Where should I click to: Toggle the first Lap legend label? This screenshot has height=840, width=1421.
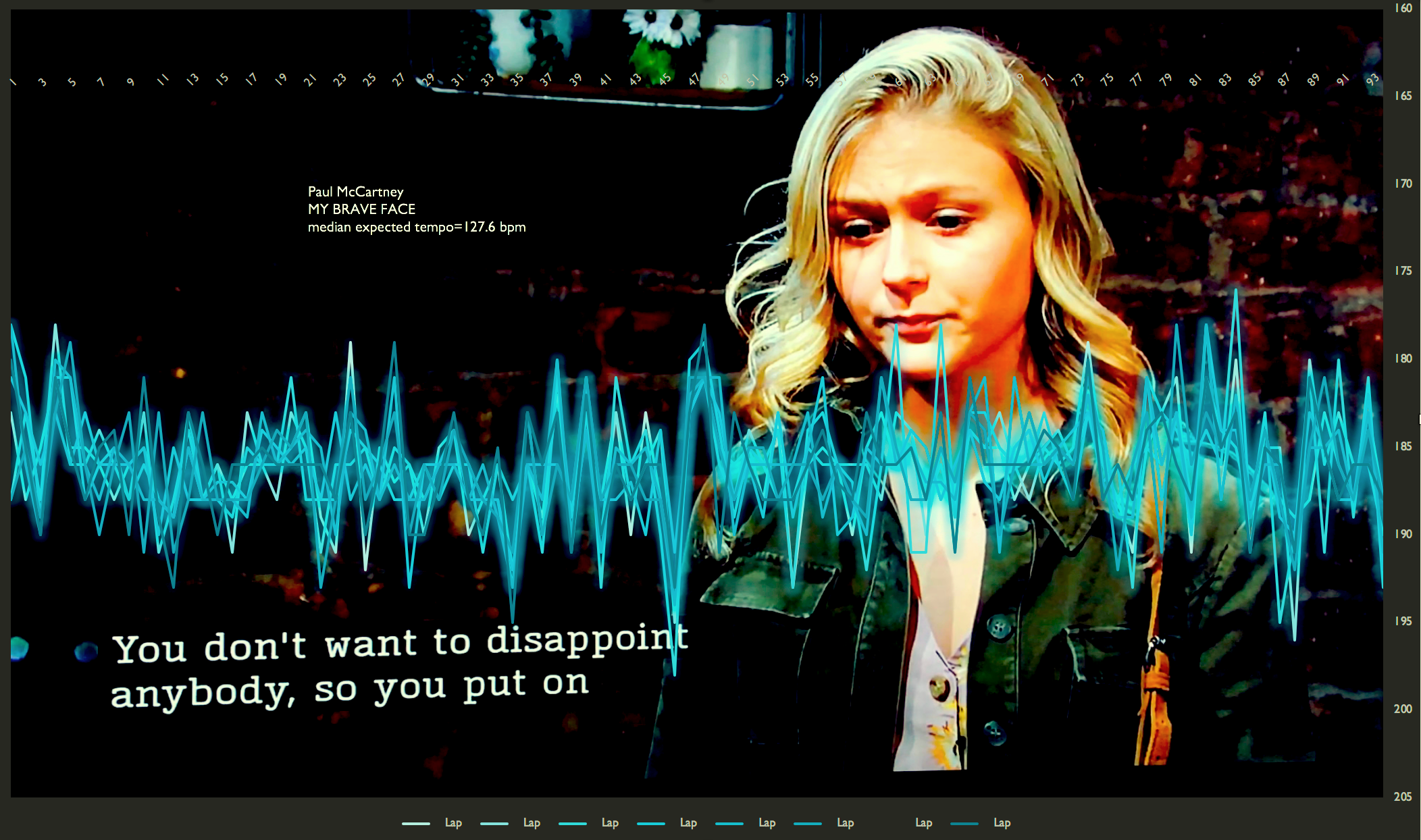453,822
